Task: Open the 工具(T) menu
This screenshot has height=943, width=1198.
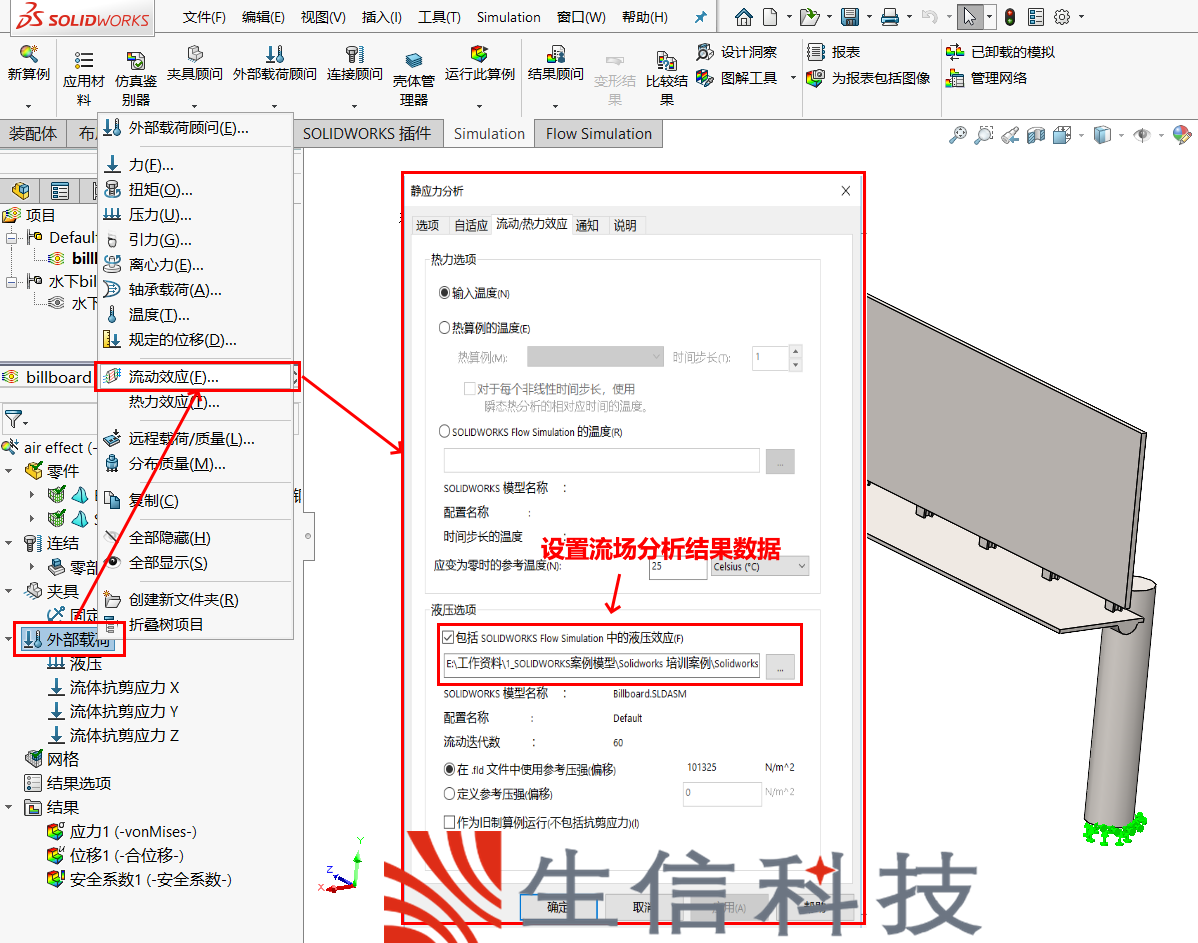Action: (439, 17)
